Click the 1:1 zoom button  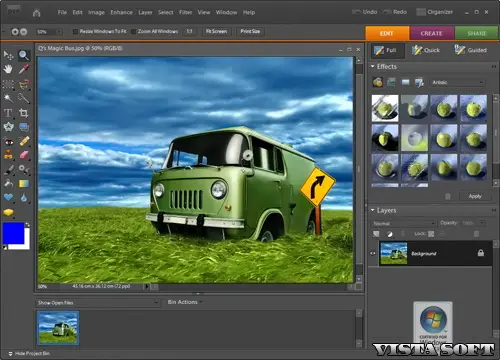(190, 32)
